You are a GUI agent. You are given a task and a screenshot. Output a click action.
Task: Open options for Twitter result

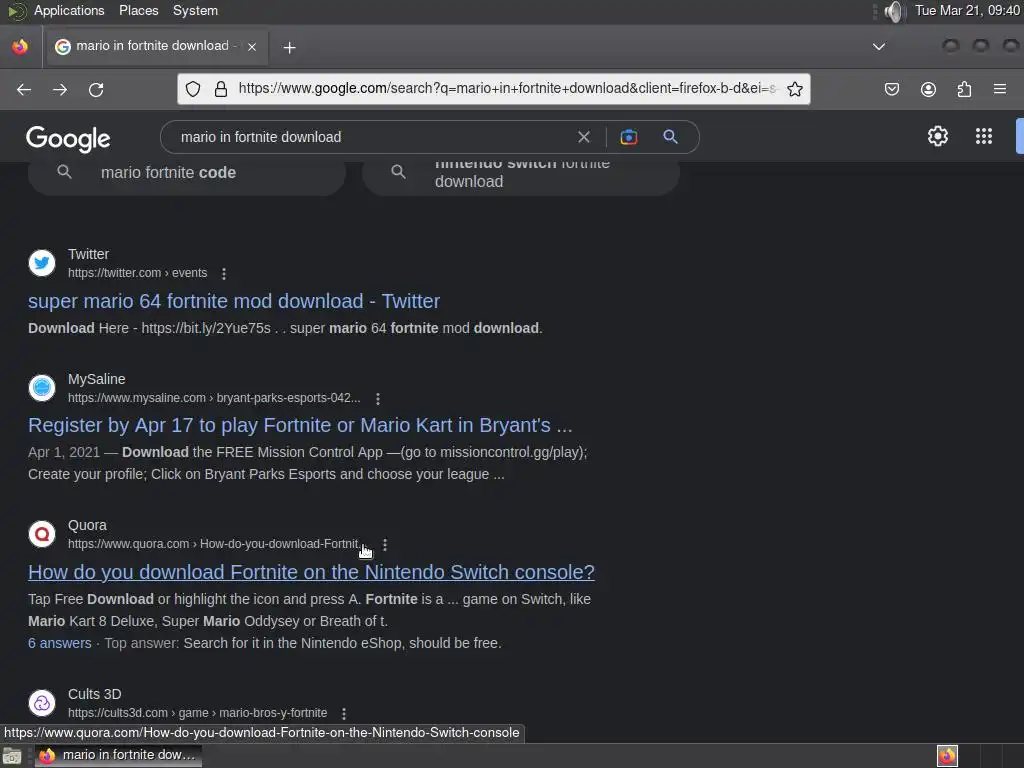click(224, 274)
